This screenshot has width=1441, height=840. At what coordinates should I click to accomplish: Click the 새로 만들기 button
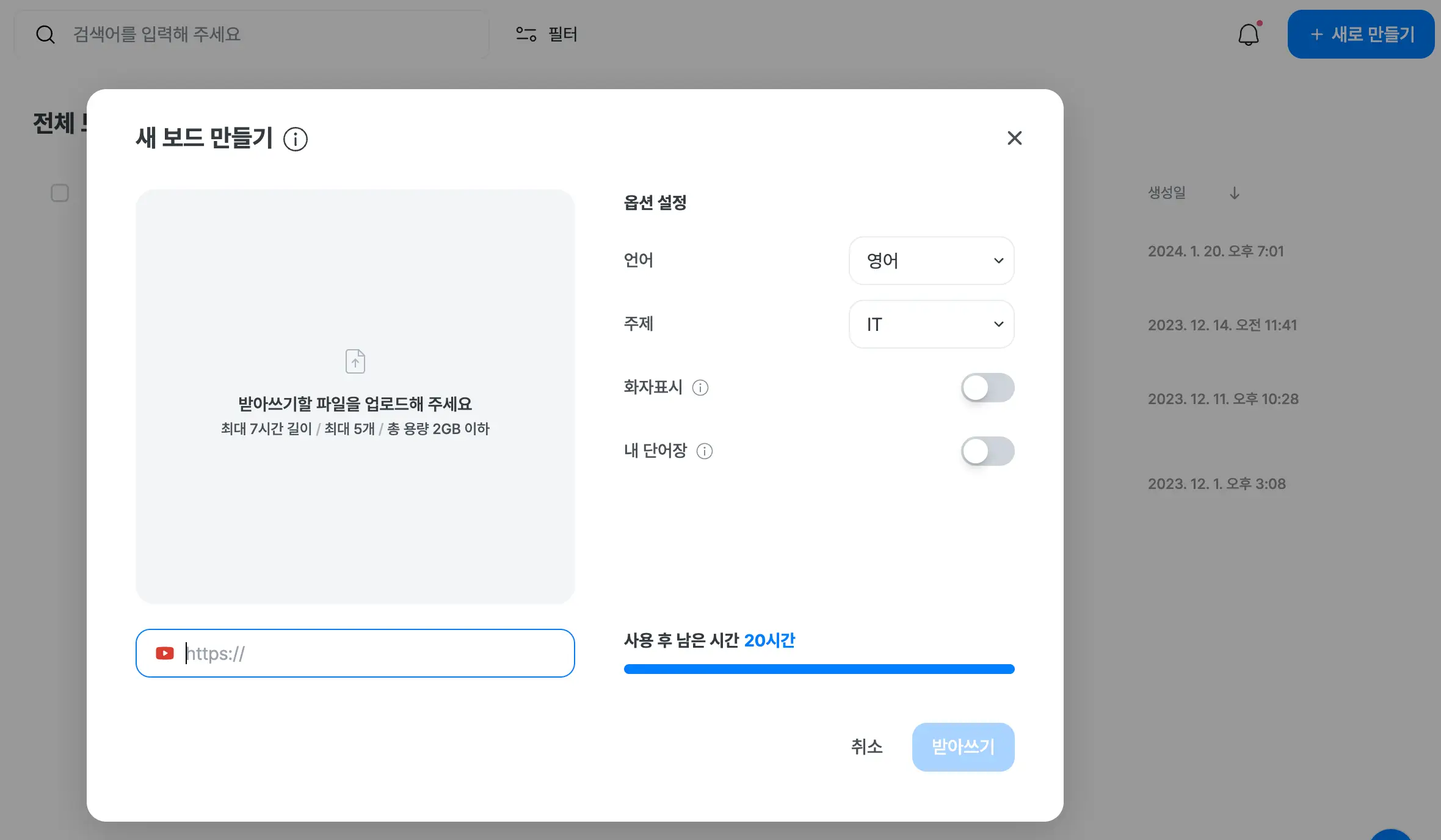(1361, 34)
